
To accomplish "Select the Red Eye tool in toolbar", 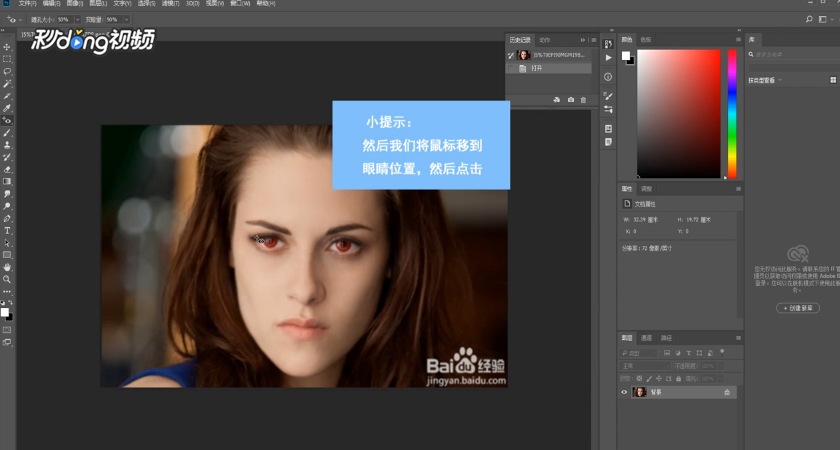I will coord(7,121).
